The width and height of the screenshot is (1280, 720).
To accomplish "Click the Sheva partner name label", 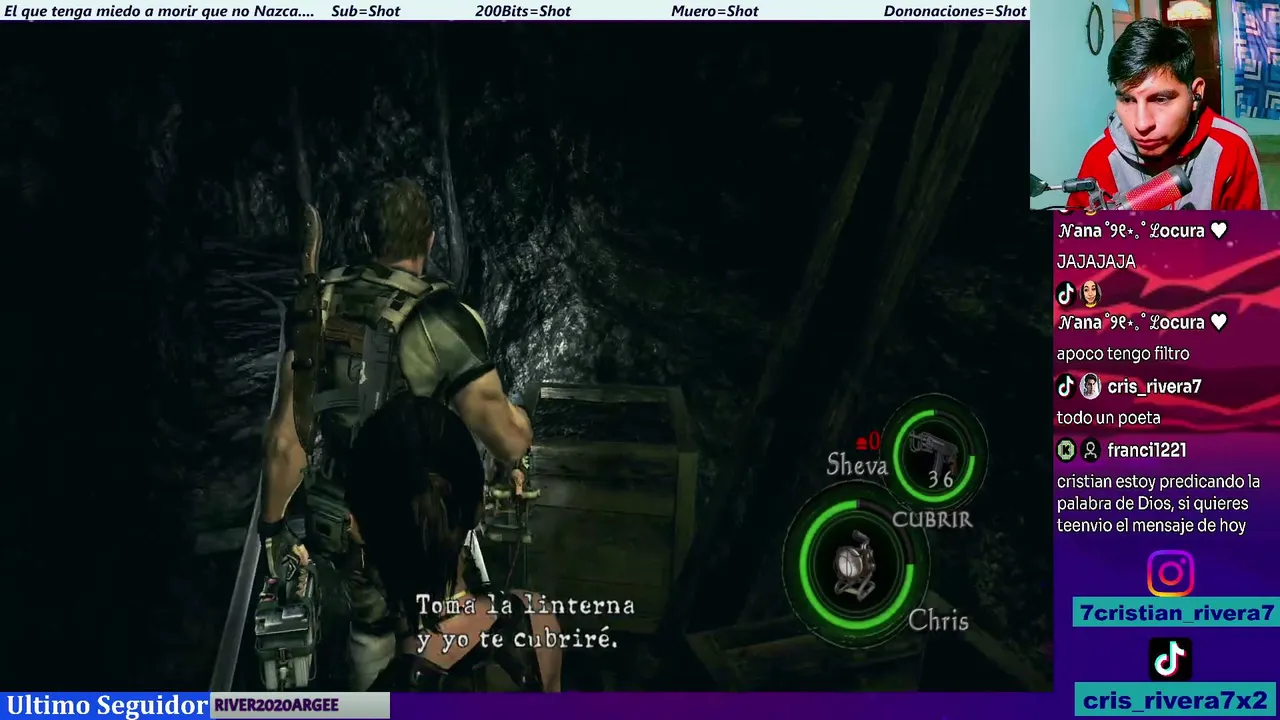I will (x=857, y=465).
